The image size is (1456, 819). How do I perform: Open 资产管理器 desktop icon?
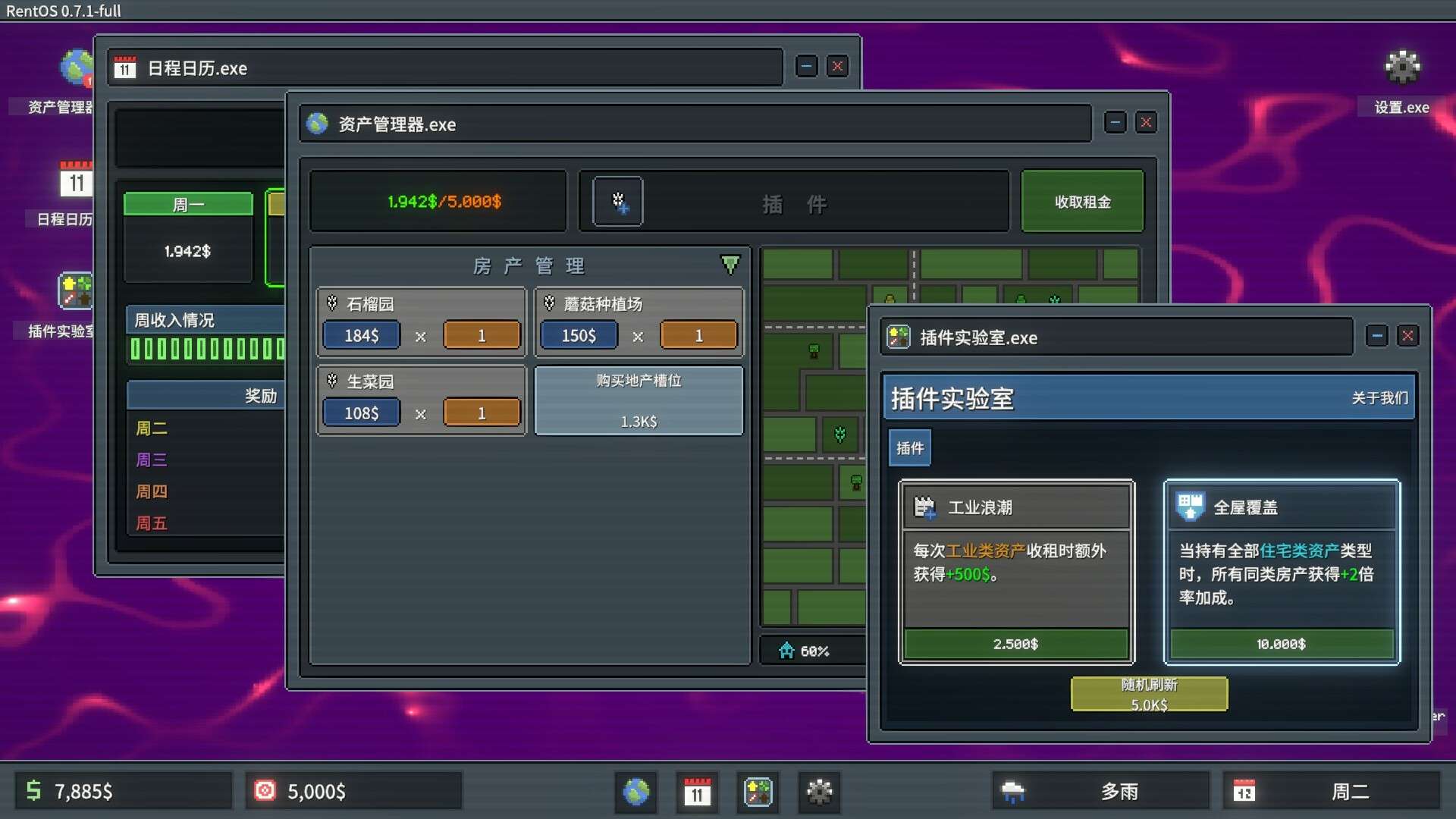click(75, 68)
